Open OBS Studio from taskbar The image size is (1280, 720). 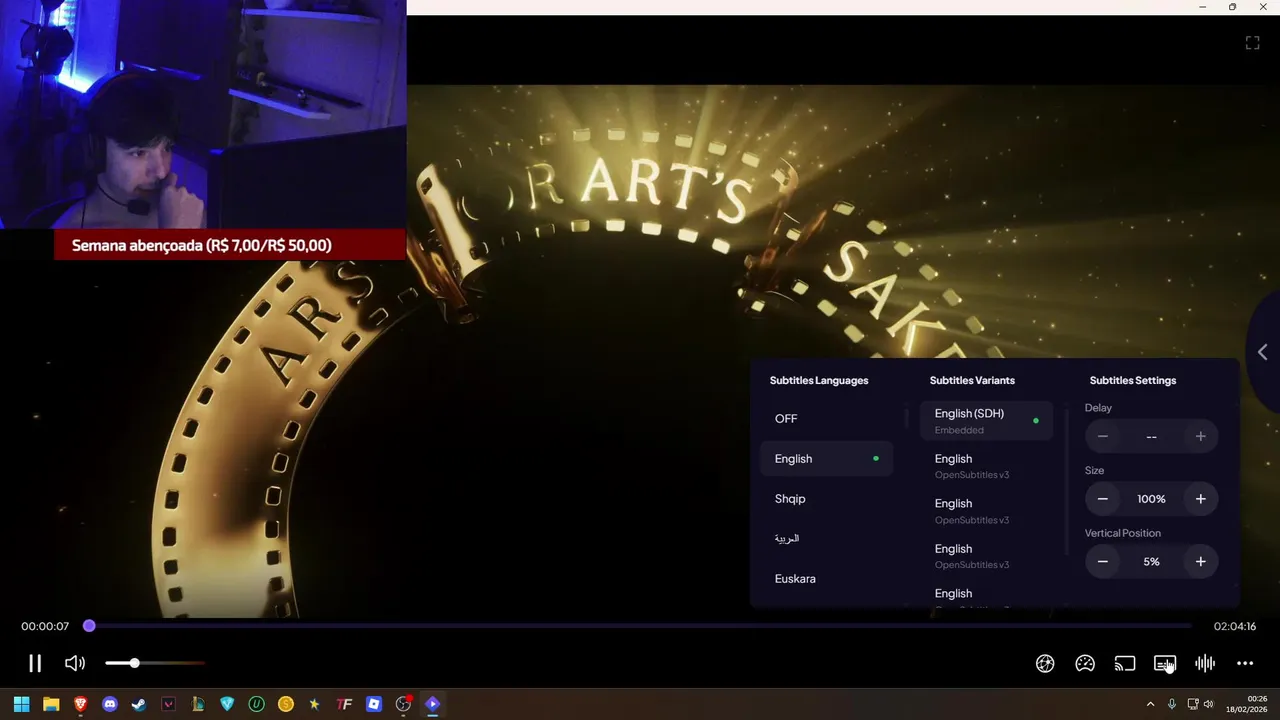tap(404, 704)
